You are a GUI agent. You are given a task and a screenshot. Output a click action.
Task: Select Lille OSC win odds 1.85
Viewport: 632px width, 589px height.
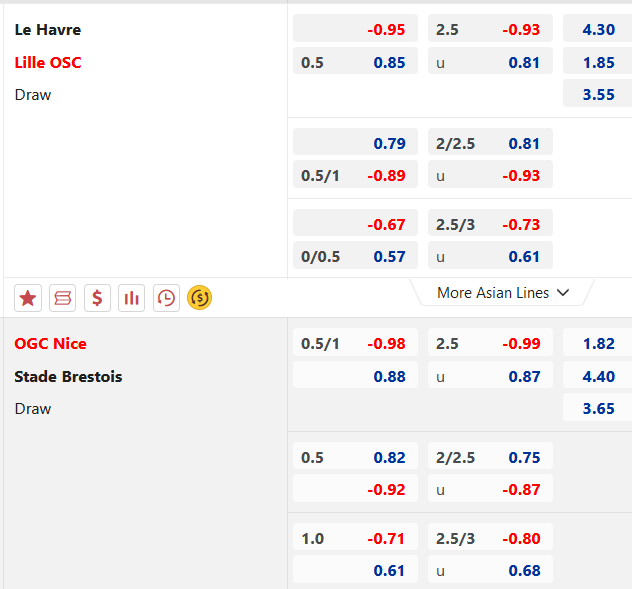597,61
